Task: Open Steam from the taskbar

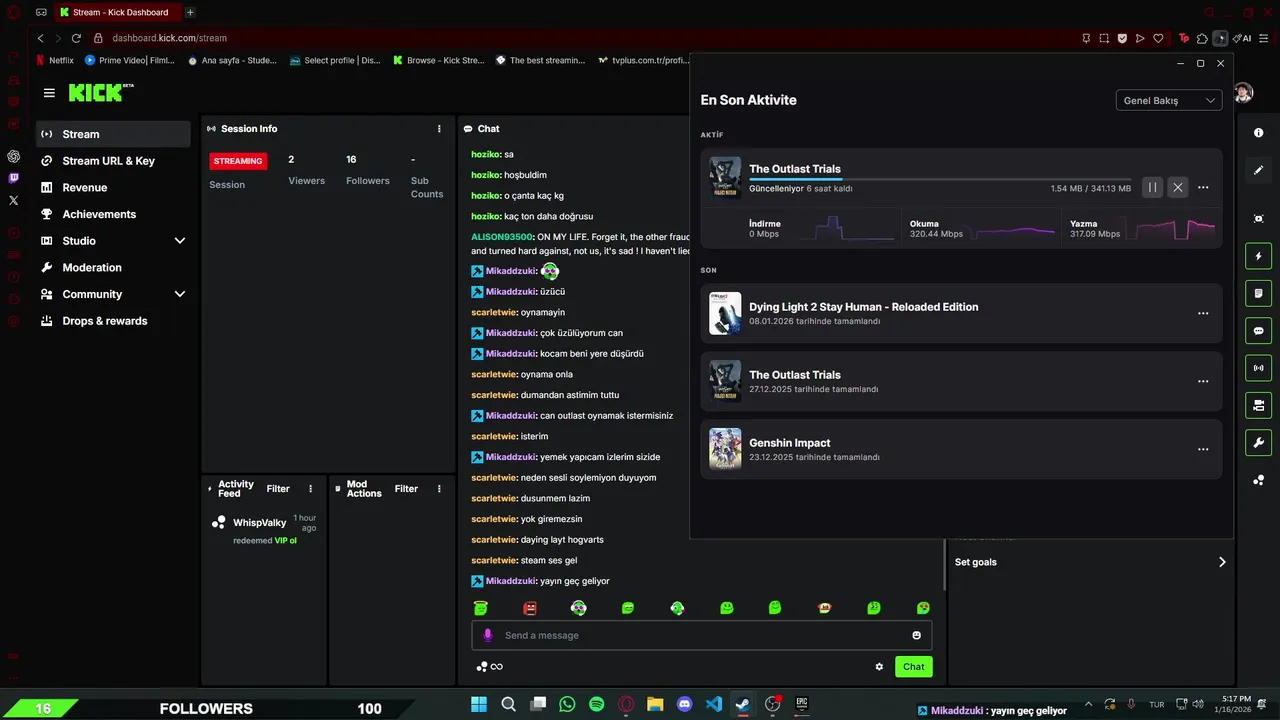Action: pos(743,704)
